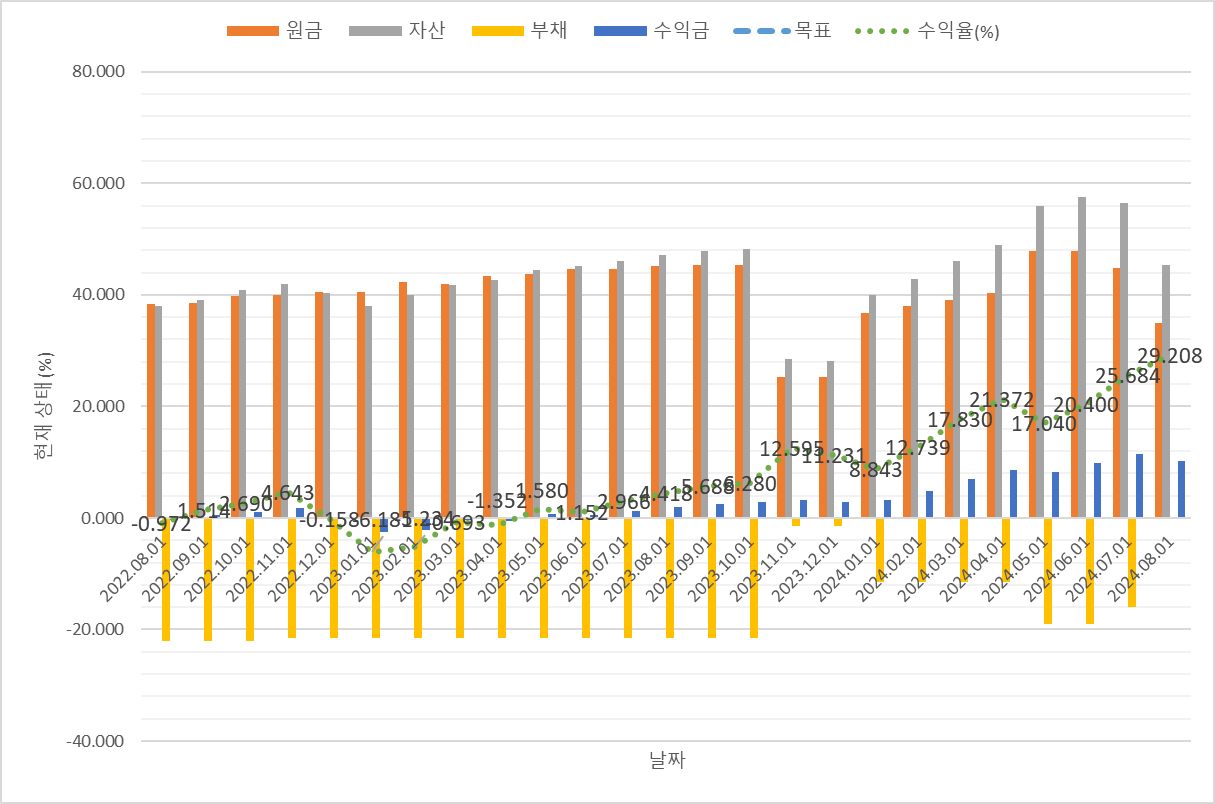Select the 자산 legend label

426,31
